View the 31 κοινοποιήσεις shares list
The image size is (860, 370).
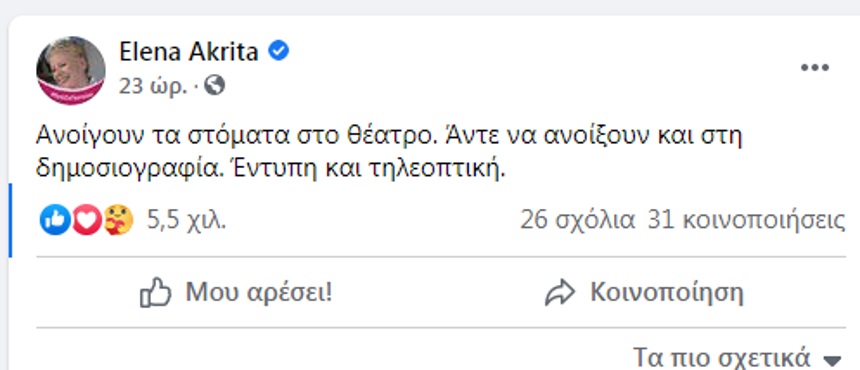(746, 220)
